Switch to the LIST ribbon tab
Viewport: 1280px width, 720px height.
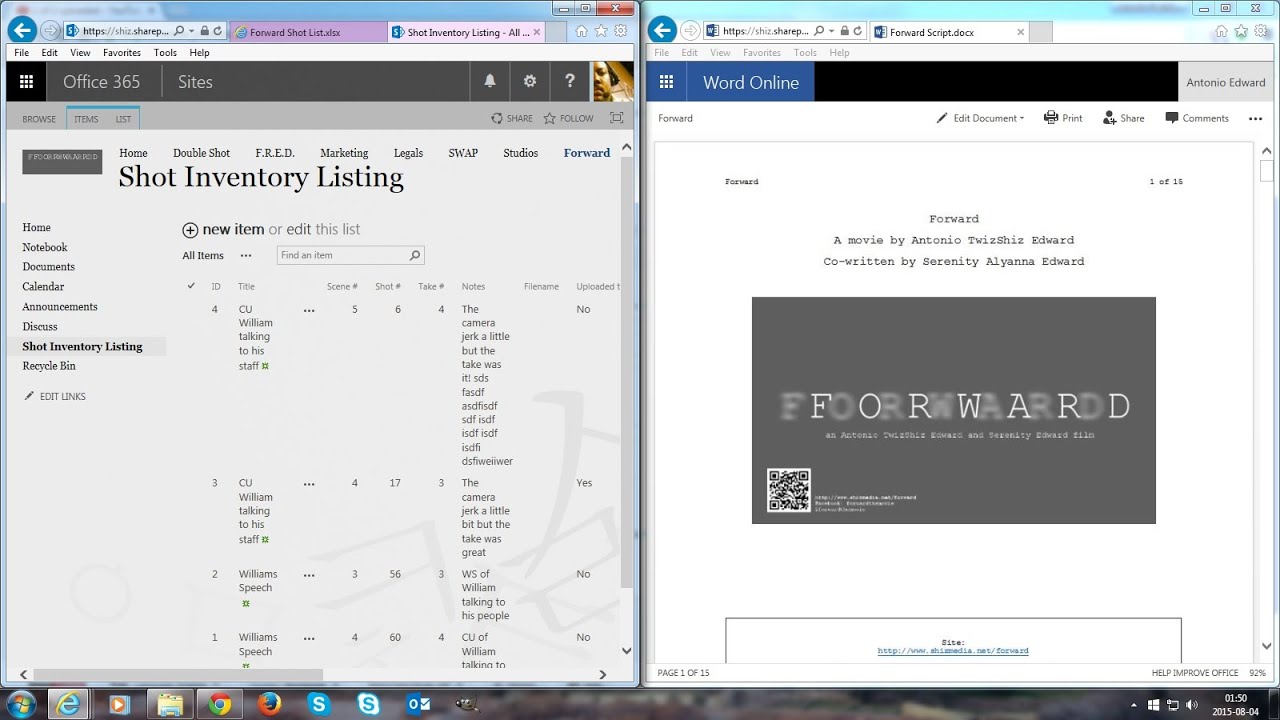pyautogui.click(x=123, y=119)
